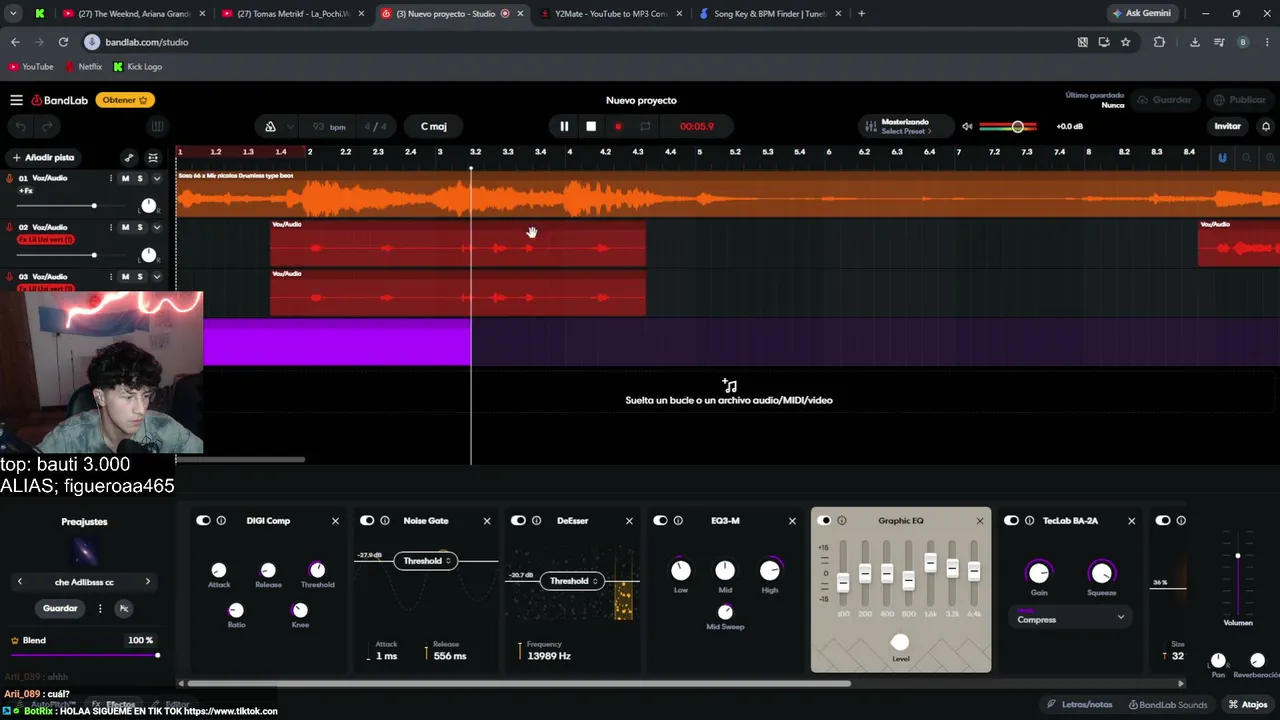The height and width of the screenshot is (720, 1280).
Task: Show info for the DeEsser effect
Action: coord(536,521)
